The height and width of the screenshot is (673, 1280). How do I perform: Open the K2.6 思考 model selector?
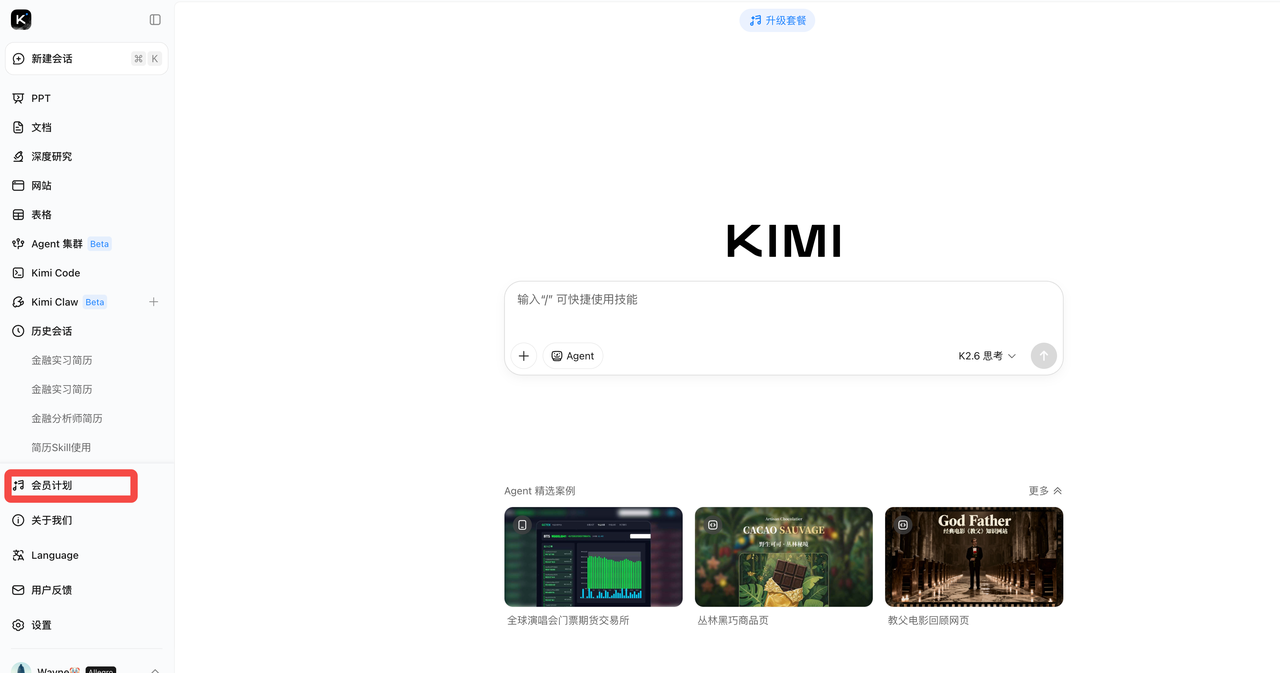pos(986,355)
